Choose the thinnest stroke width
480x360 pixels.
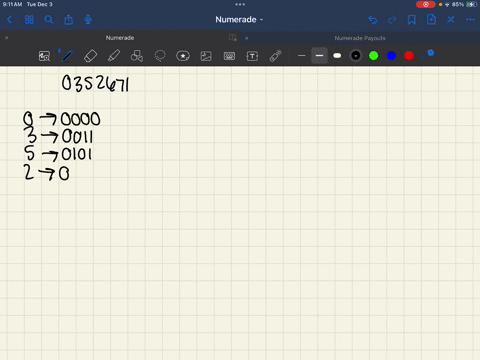click(x=302, y=56)
